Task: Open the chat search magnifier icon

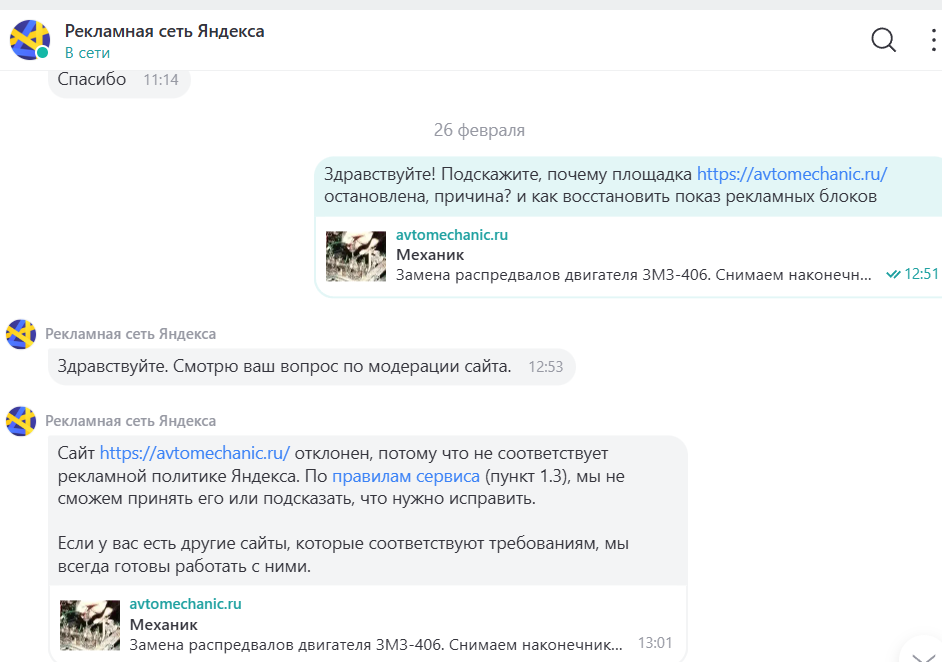Action: (x=883, y=40)
